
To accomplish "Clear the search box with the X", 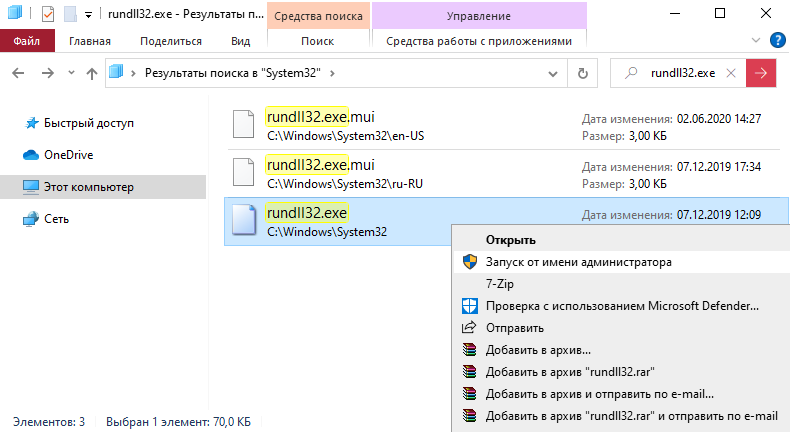I will 731,74.
